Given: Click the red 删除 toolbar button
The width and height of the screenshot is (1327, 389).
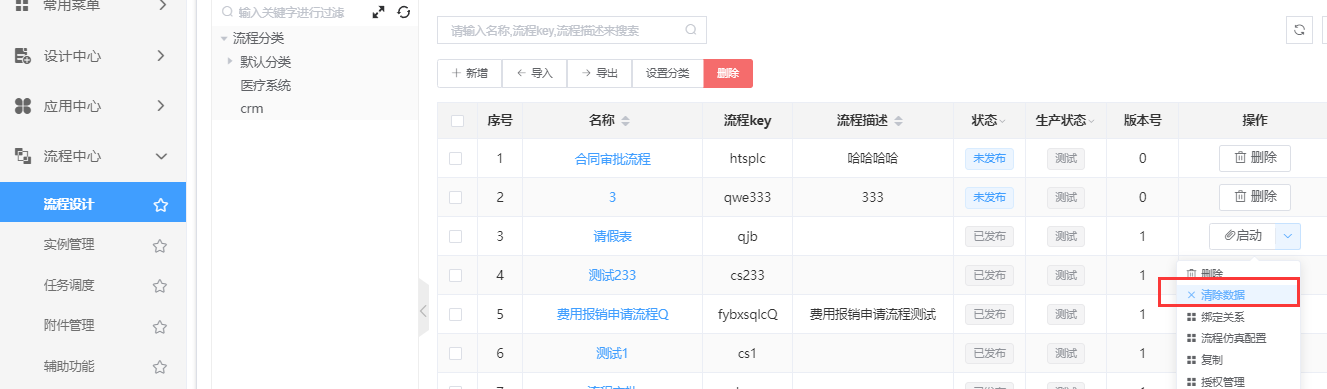Looking at the screenshot, I should click(728, 73).
